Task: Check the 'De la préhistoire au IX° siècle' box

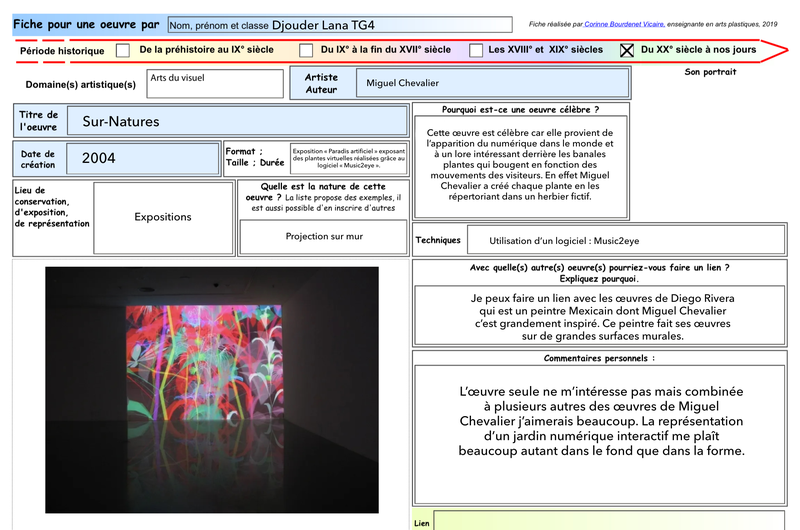Action: click(x=122, y=50)
